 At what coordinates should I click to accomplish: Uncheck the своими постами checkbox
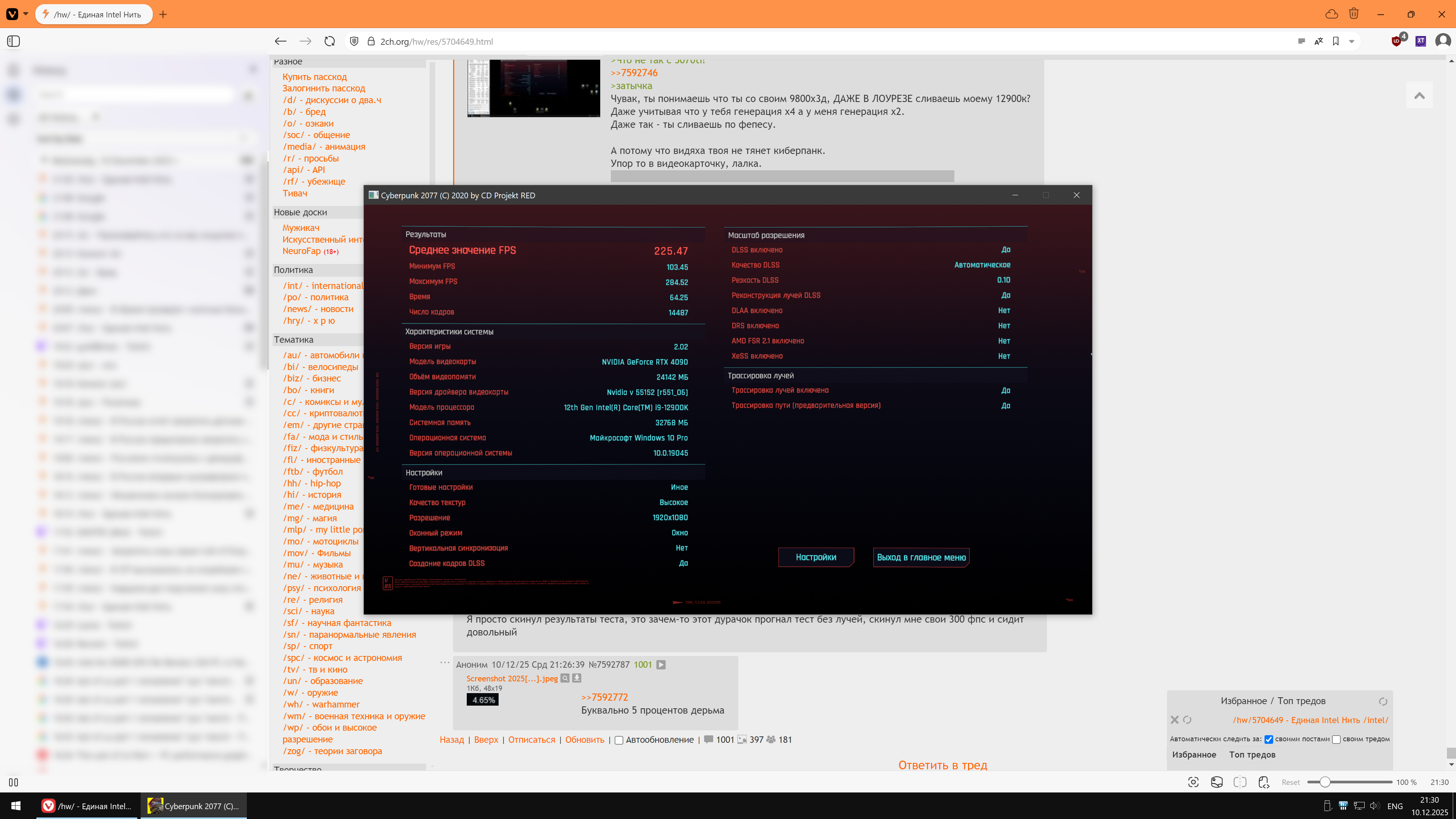(1269, 739)
